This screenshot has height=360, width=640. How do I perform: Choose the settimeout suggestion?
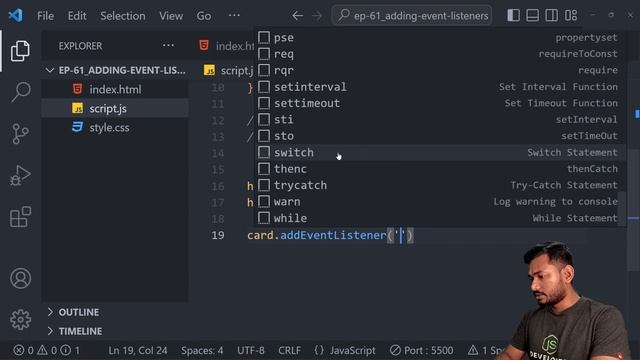click(440, 103)
